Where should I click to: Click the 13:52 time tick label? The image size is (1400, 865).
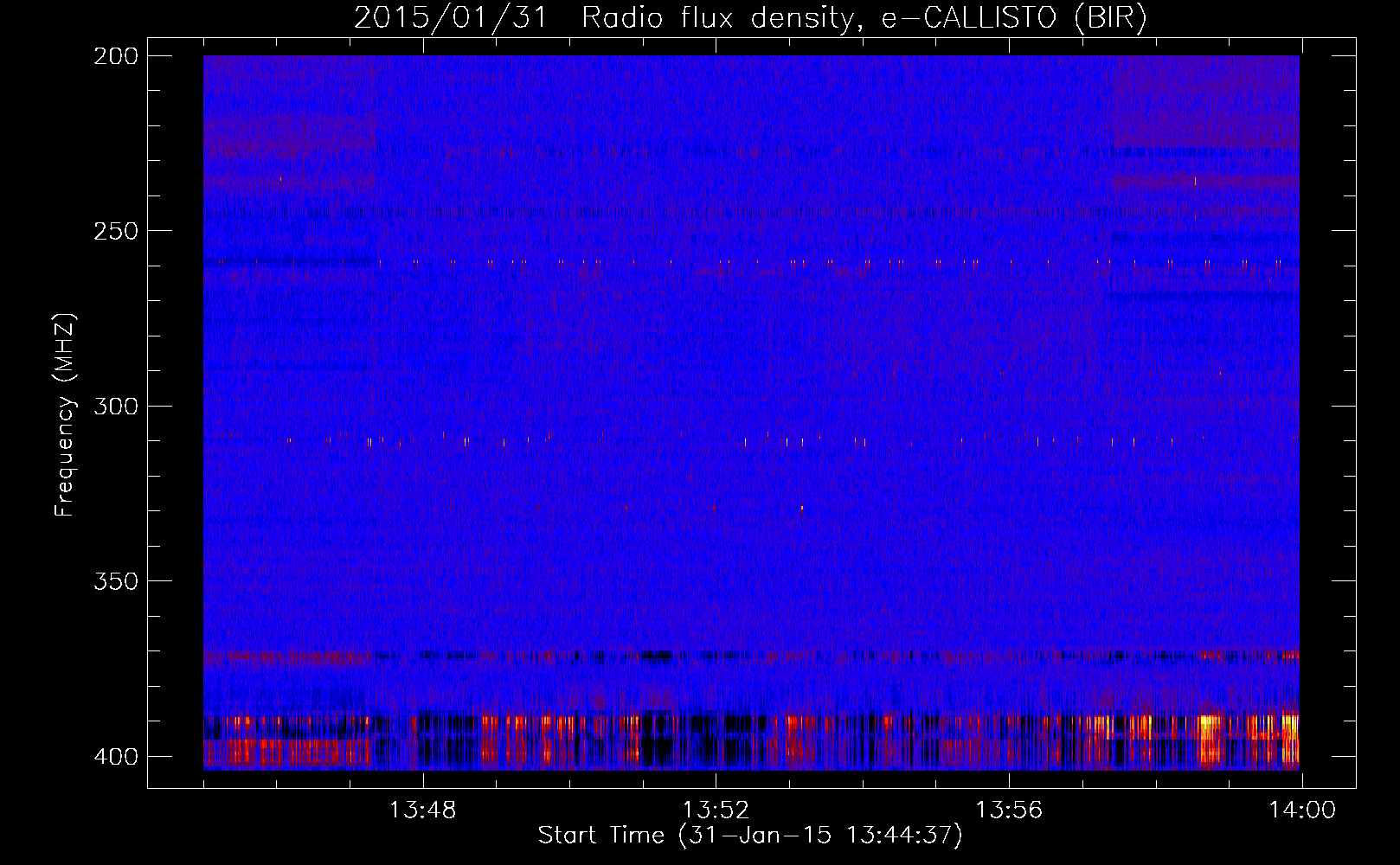[x=716, y=810]
